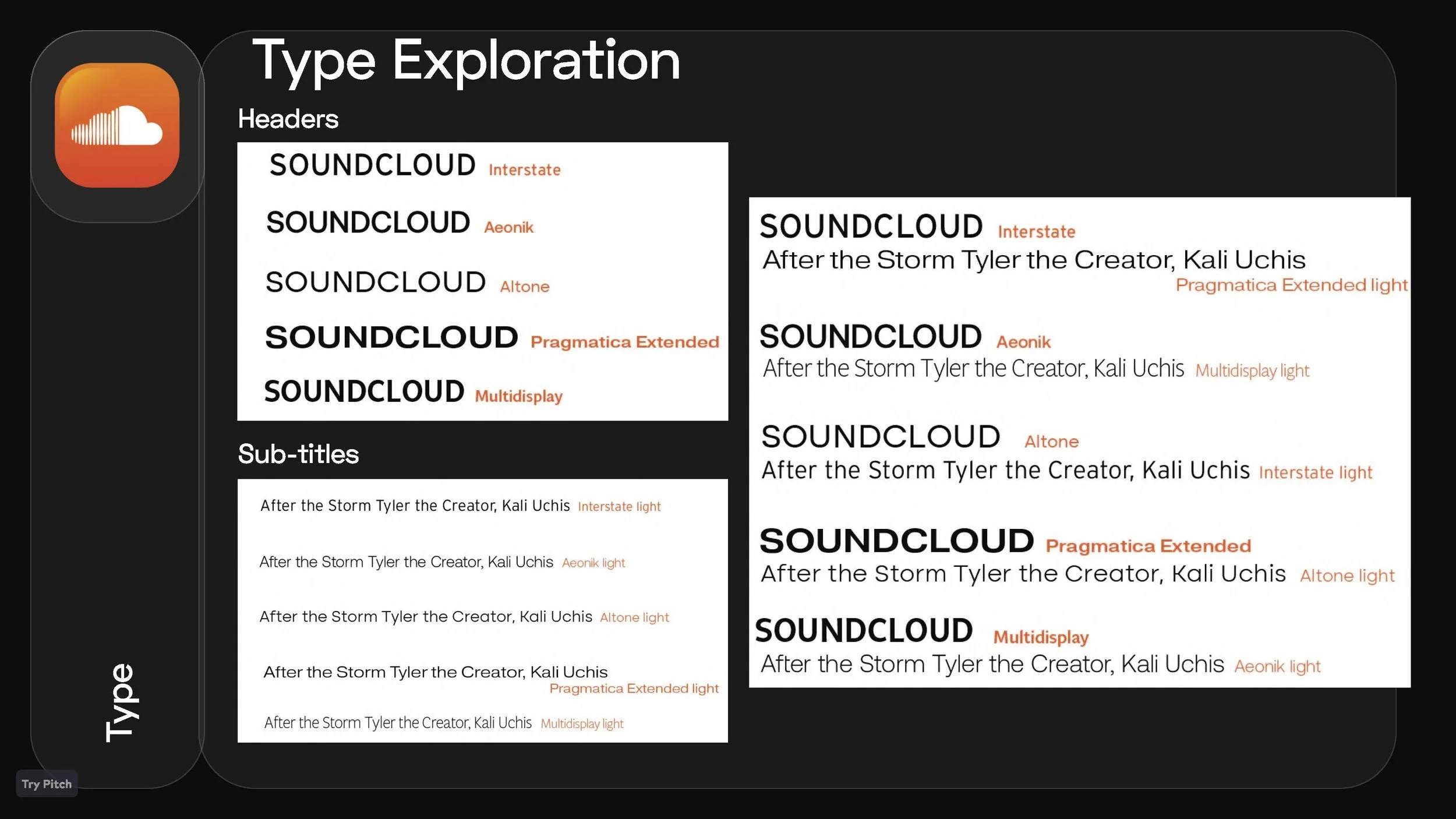Click the Aeonik light subtitle label in Sub-titles panel
Image resolution: width=1456 pixels, height=819 pixels.
tap(593, 563)
